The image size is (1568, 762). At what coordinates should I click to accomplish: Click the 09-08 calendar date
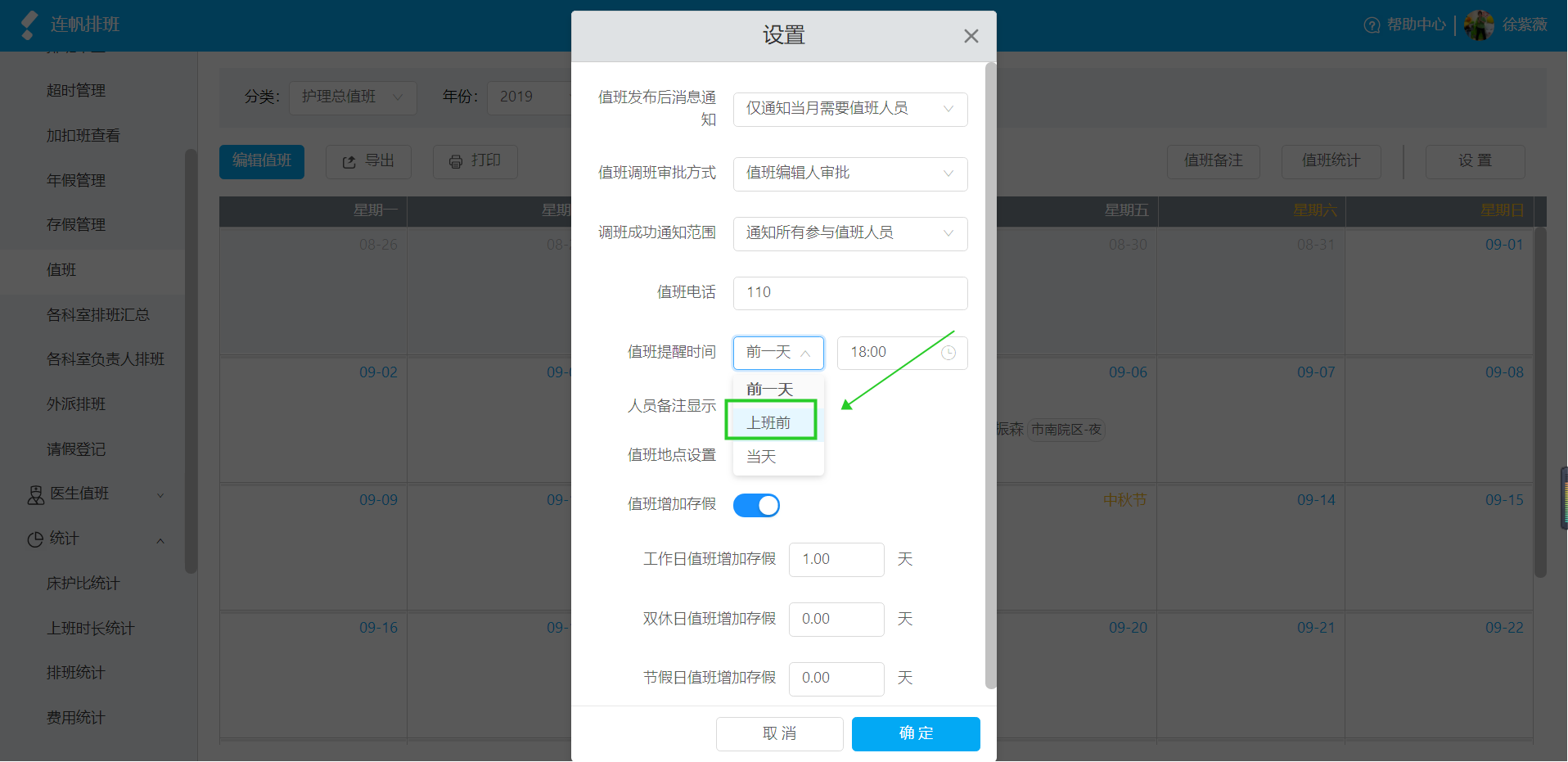tap(1504, 372)
